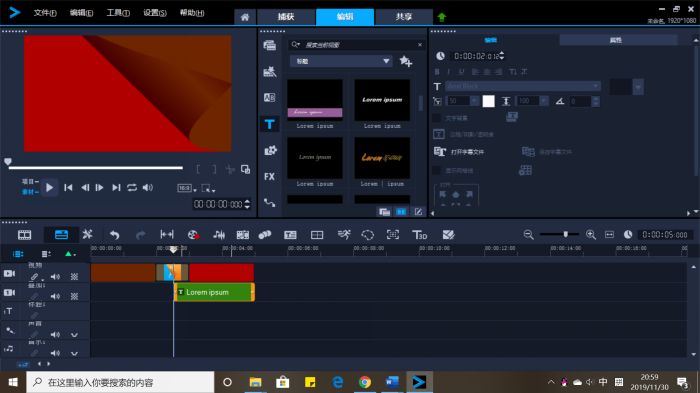700x393 pixels.
Task: Toggle video track transparency mode
Action: click(75, 277)
